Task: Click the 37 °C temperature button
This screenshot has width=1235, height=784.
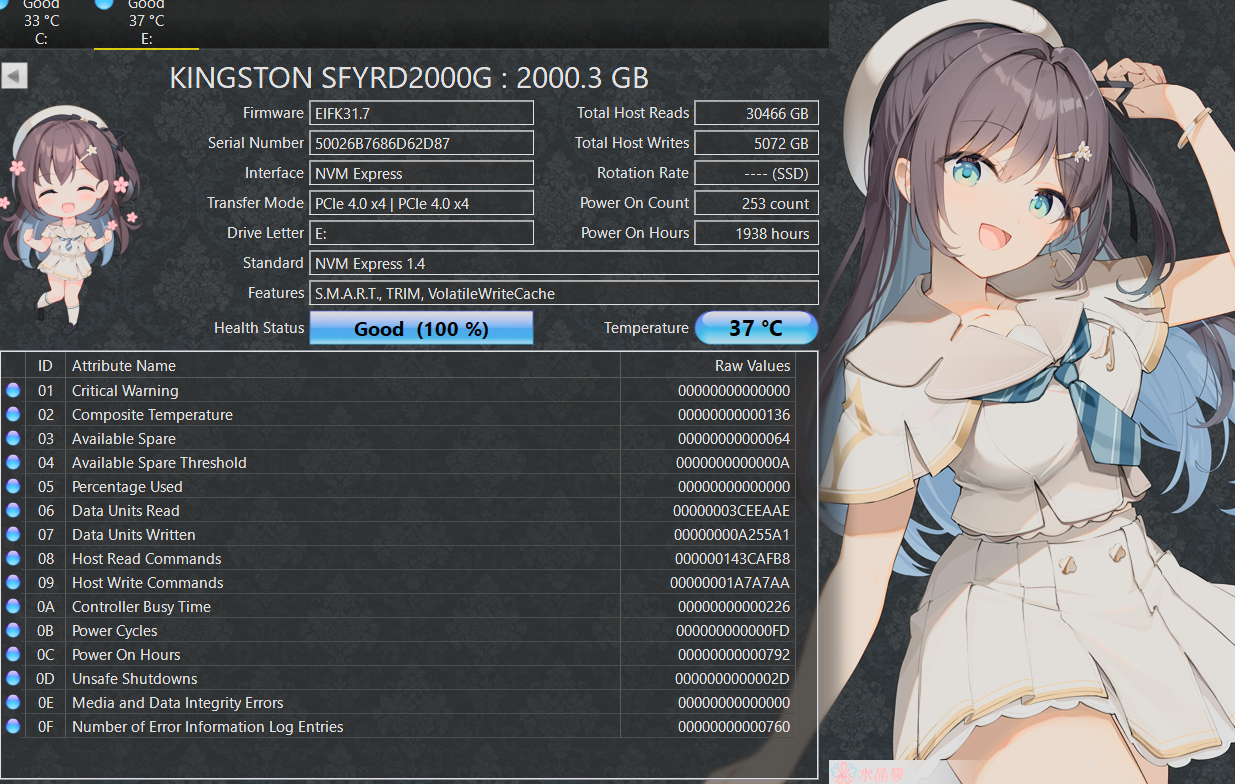Action: (756, 328)
